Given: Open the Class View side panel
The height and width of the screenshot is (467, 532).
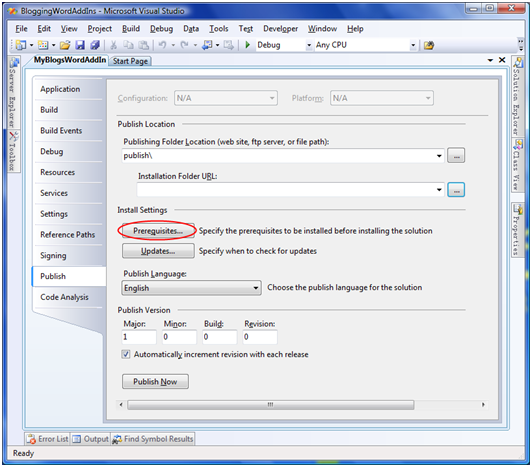Looking at the screenshot, I should coord(517,165).
